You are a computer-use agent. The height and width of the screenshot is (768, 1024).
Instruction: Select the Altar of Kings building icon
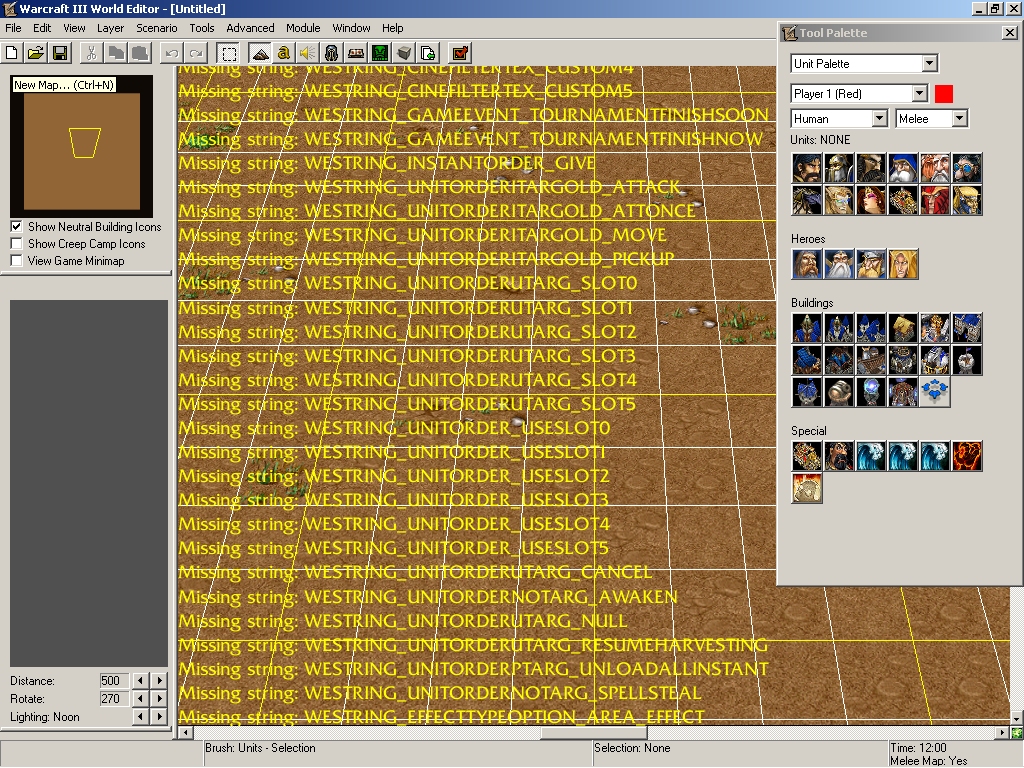tap(935, 328)
